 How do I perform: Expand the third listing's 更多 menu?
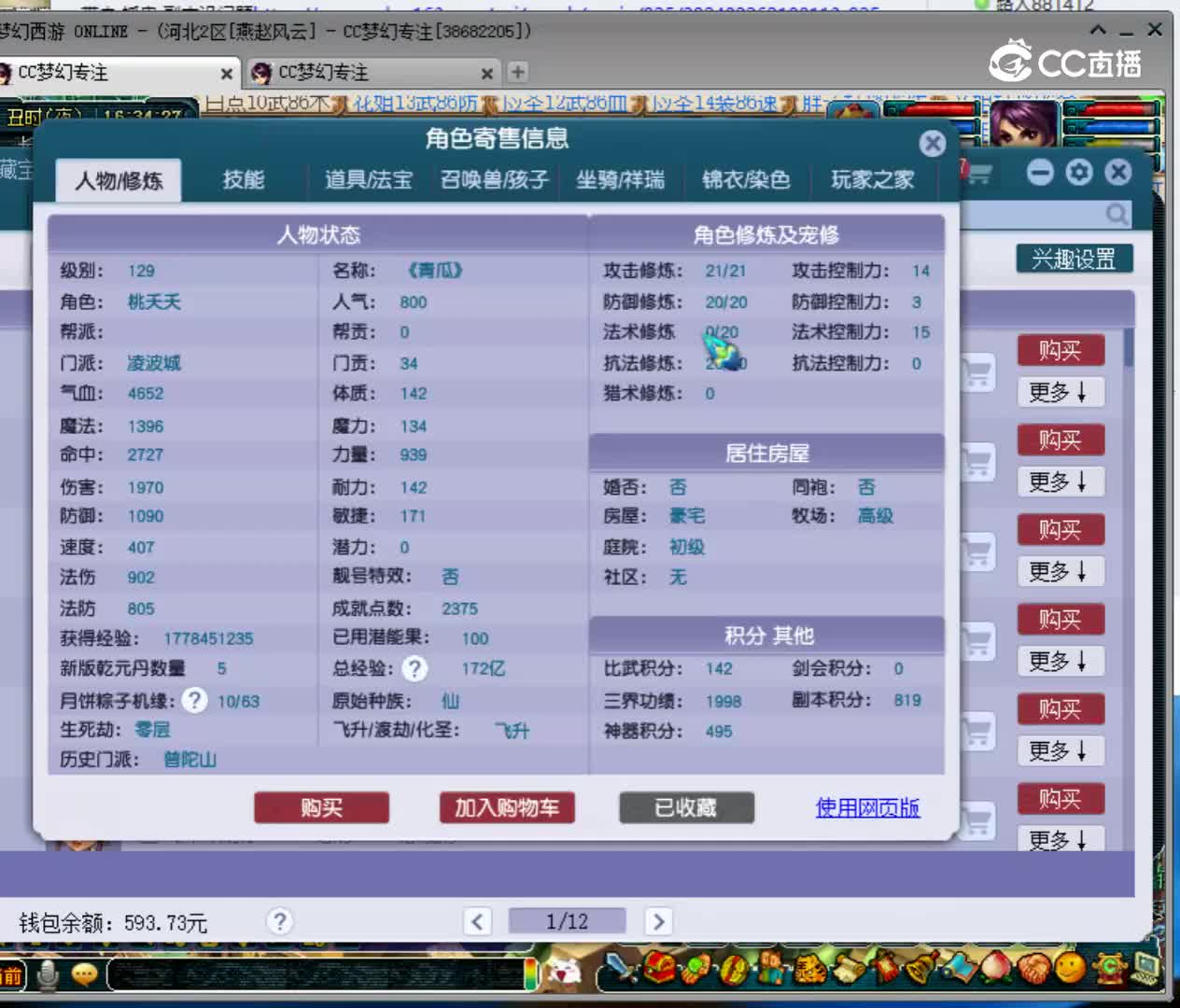click(1061, 571)
